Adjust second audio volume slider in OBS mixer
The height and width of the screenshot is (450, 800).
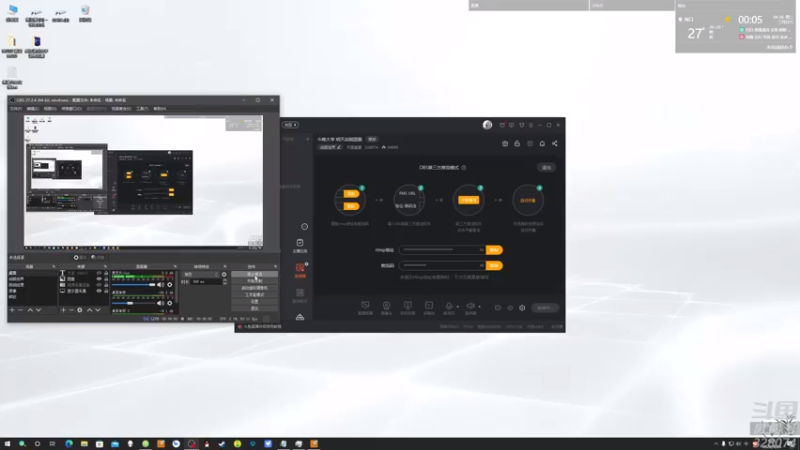click(x=134, y=303)
